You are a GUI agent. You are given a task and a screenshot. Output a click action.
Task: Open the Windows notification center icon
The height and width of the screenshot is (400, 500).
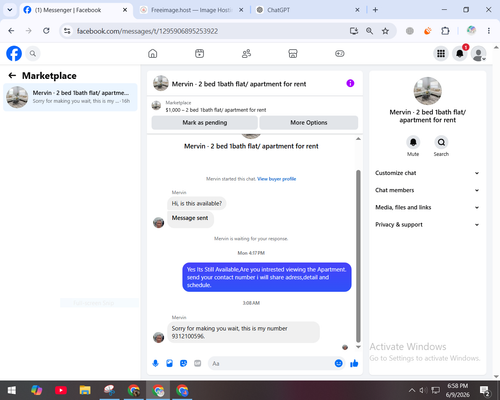click(484, 390)
